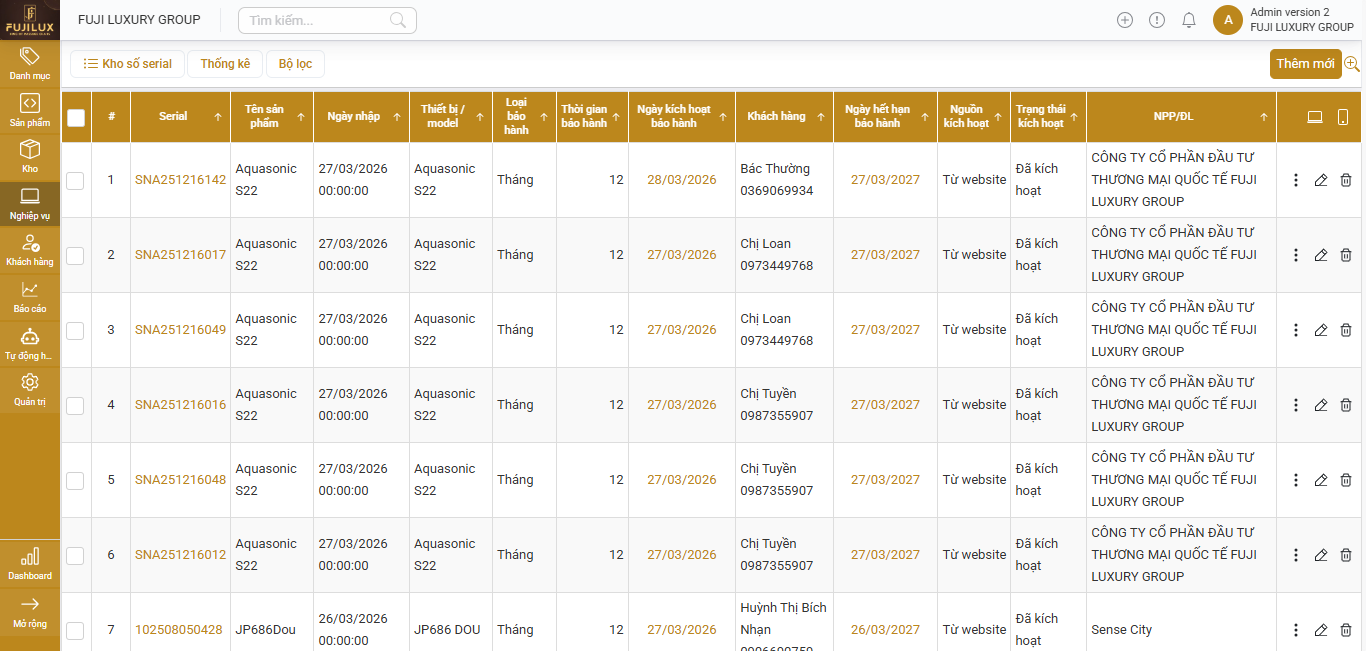Tick the checkbox for row 5
Screen dimensions: 1366x651
[75, 480]
